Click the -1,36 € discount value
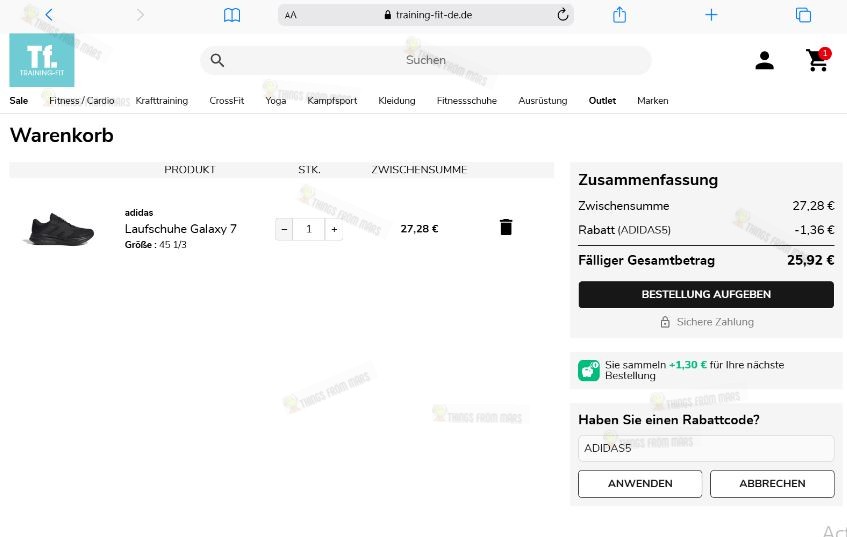 coord(814,230)
